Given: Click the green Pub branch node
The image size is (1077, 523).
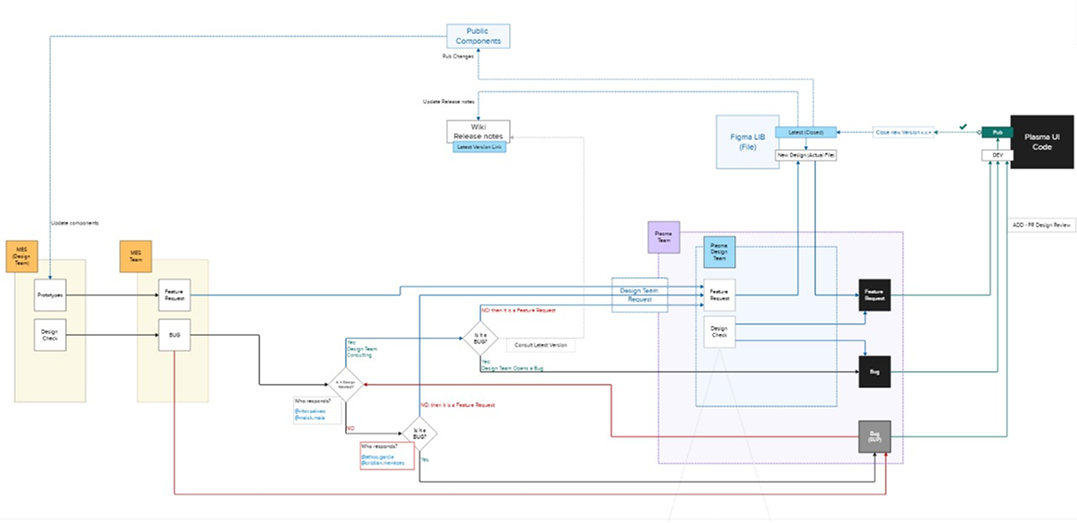Looking at the screenshot, I should coord(995,132).
